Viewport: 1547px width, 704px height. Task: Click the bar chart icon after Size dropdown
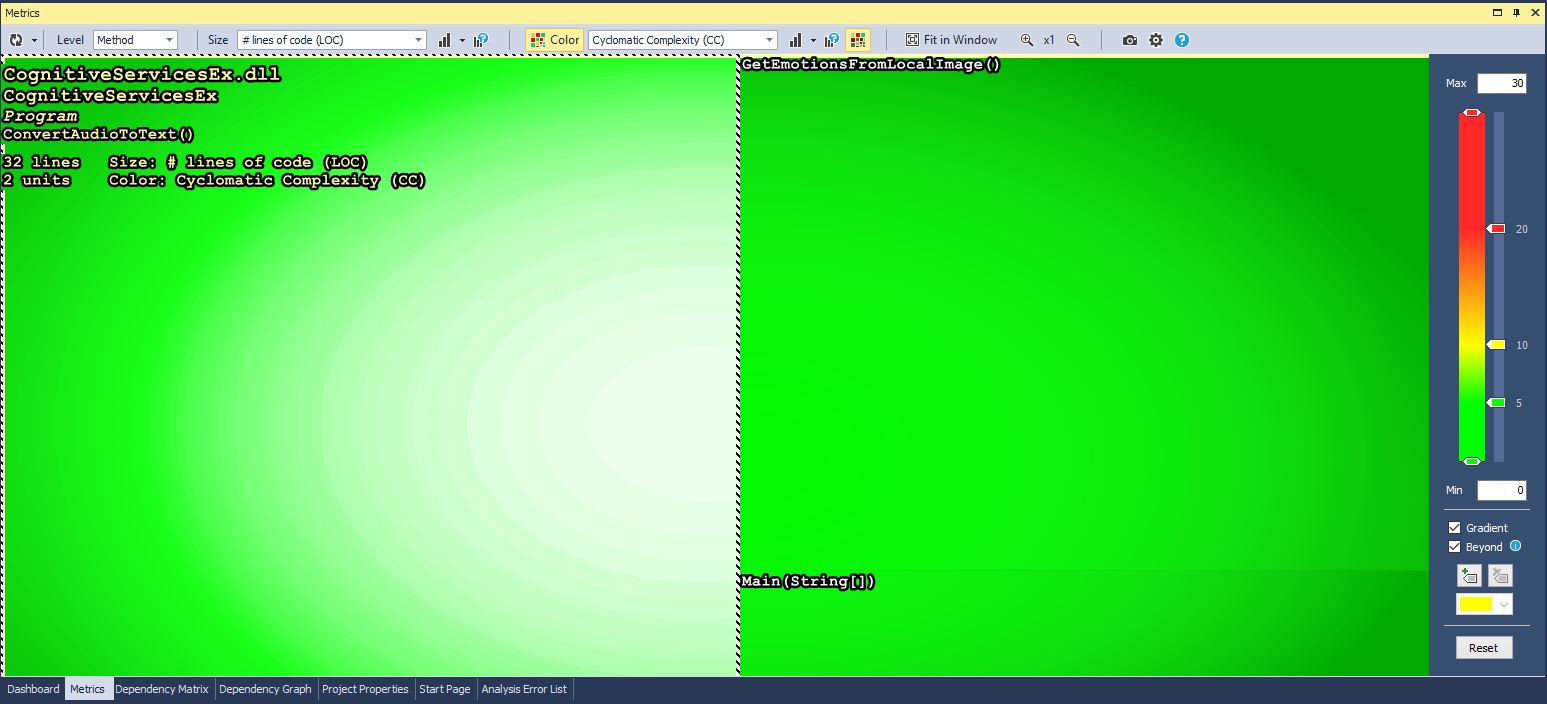point(445,40)
